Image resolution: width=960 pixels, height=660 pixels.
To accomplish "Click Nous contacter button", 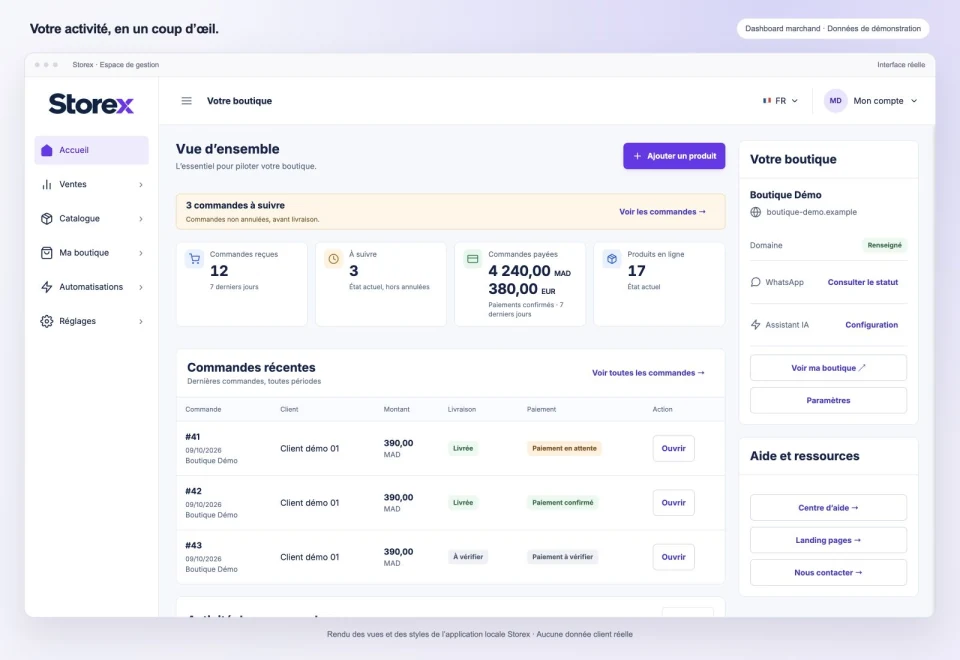I will (x=828, y=572).
